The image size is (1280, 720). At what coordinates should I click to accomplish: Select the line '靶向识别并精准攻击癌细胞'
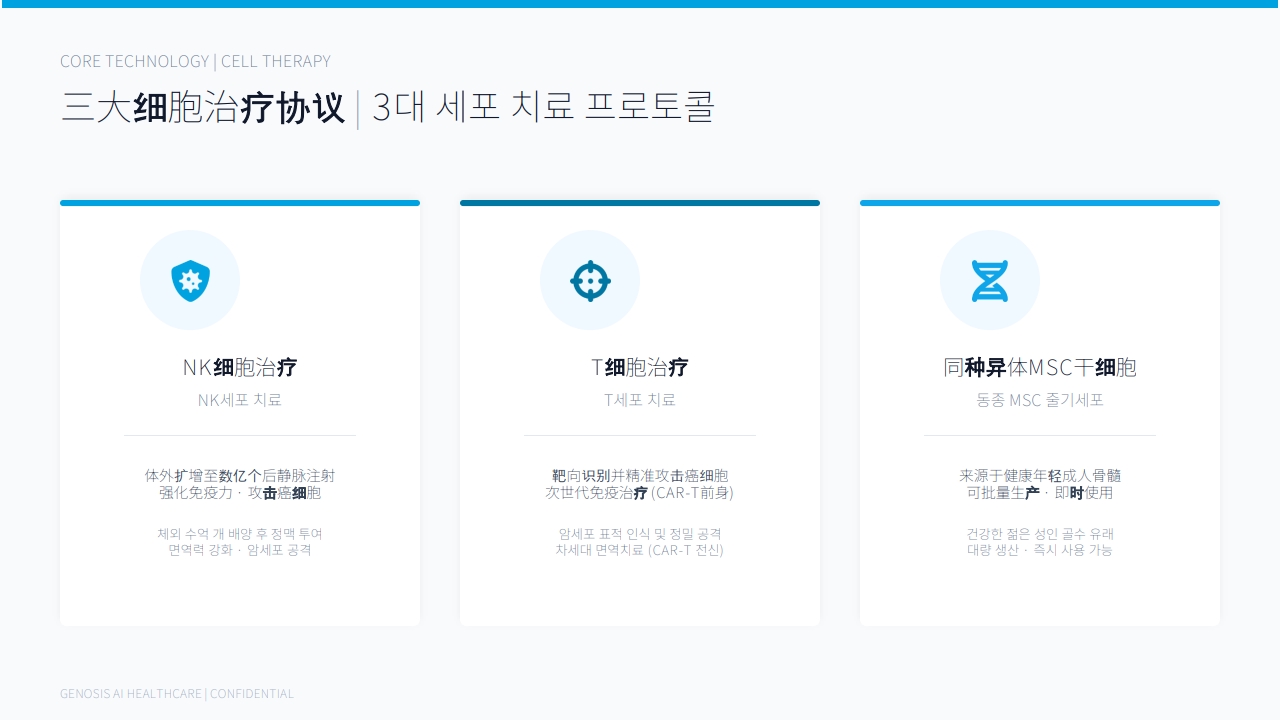click(640, 476)
